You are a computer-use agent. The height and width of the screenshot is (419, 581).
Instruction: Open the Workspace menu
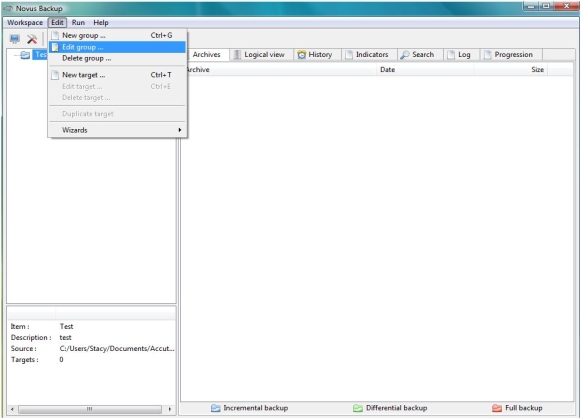click(x=25, y=23)
